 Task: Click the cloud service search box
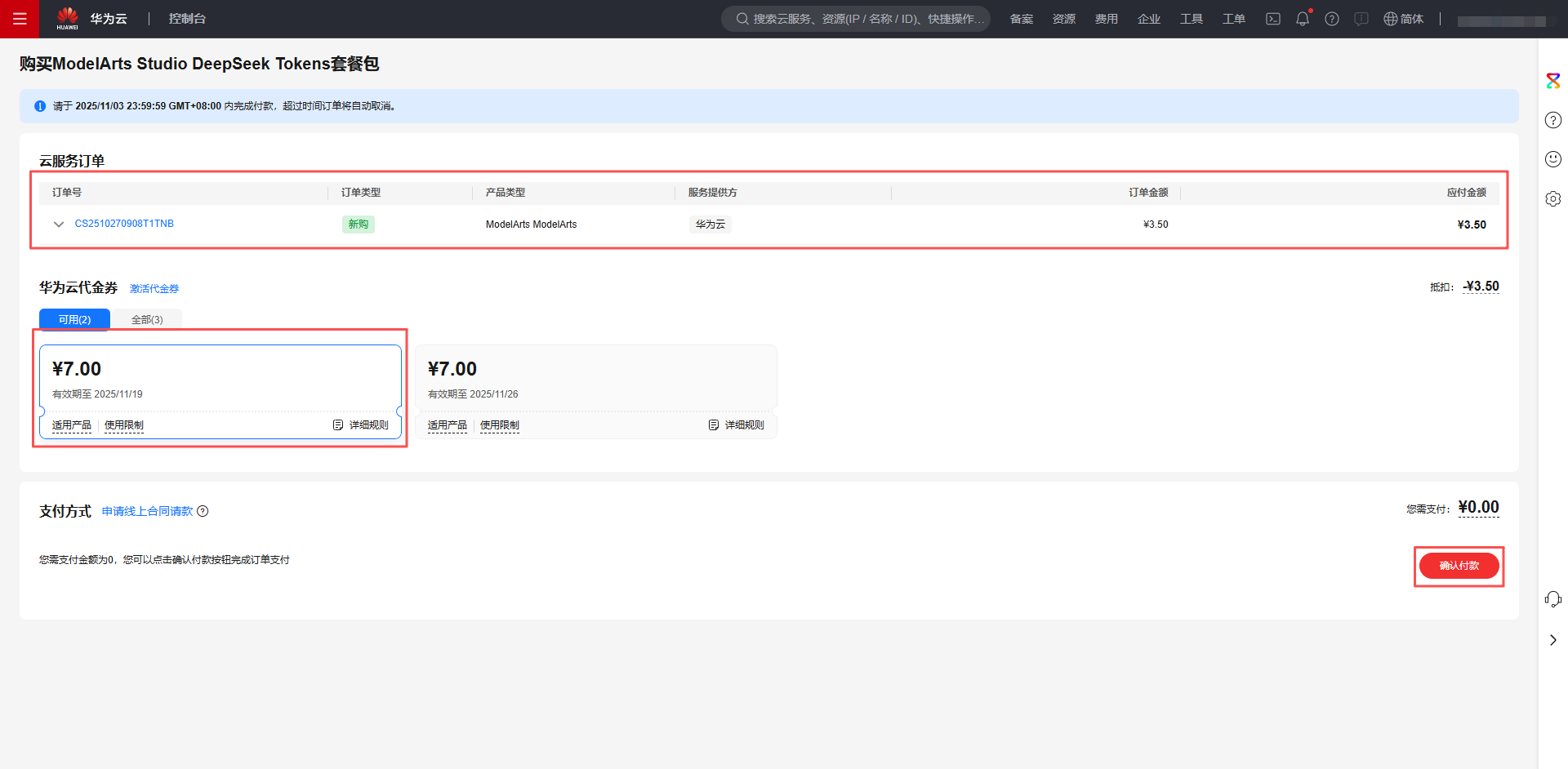(856, 19)
